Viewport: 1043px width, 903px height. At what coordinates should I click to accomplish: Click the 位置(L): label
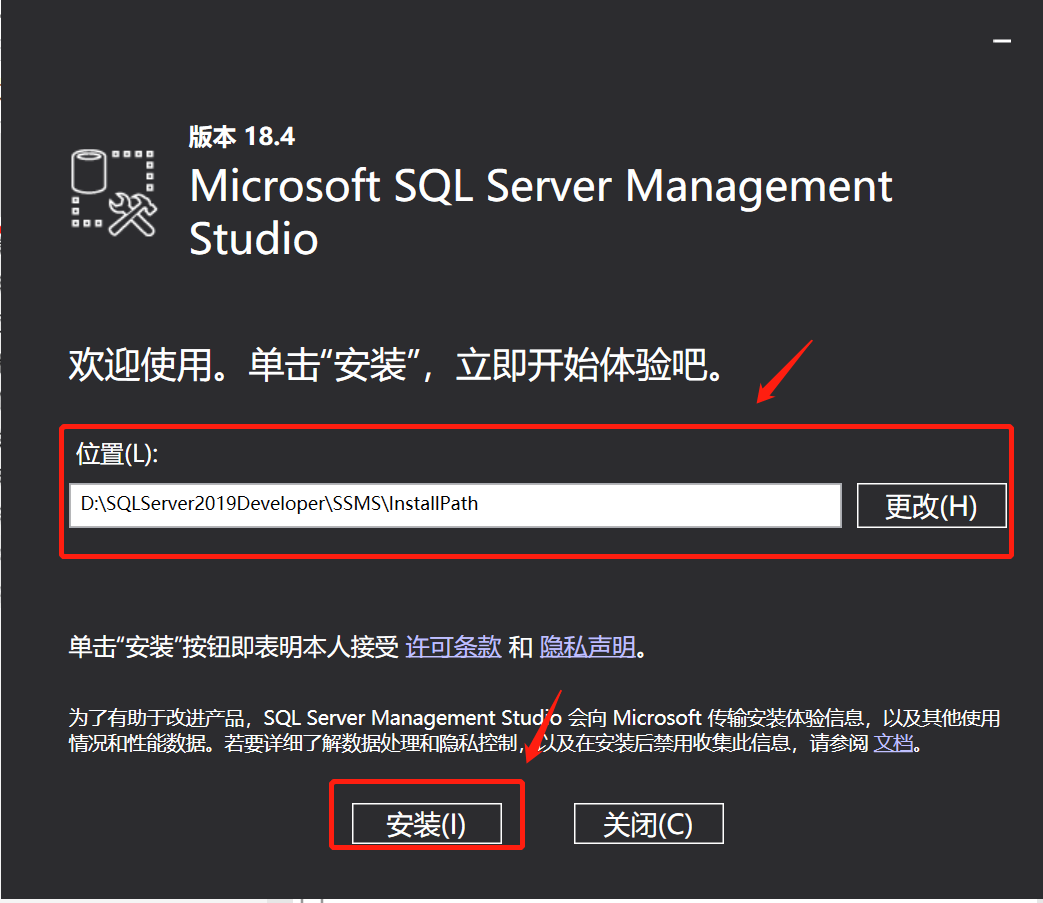point(117,454)
